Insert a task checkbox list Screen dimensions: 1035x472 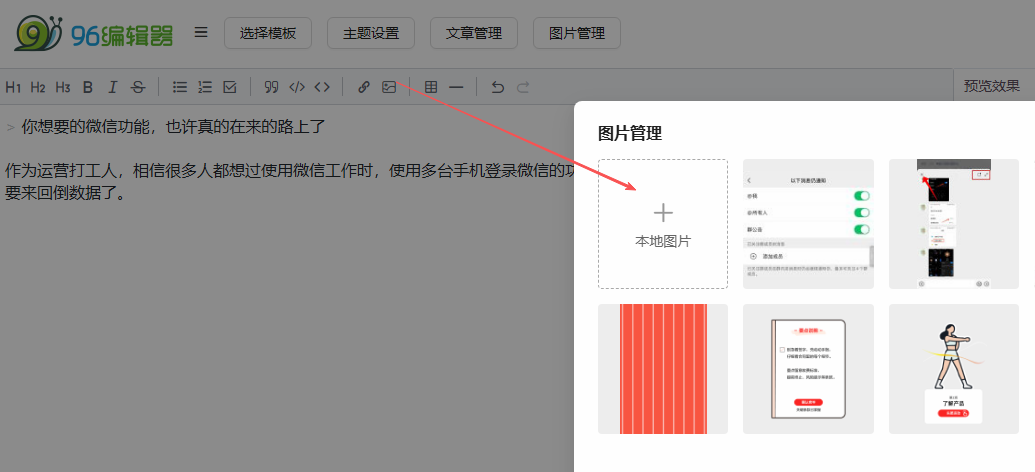click(x=230, y=87)
